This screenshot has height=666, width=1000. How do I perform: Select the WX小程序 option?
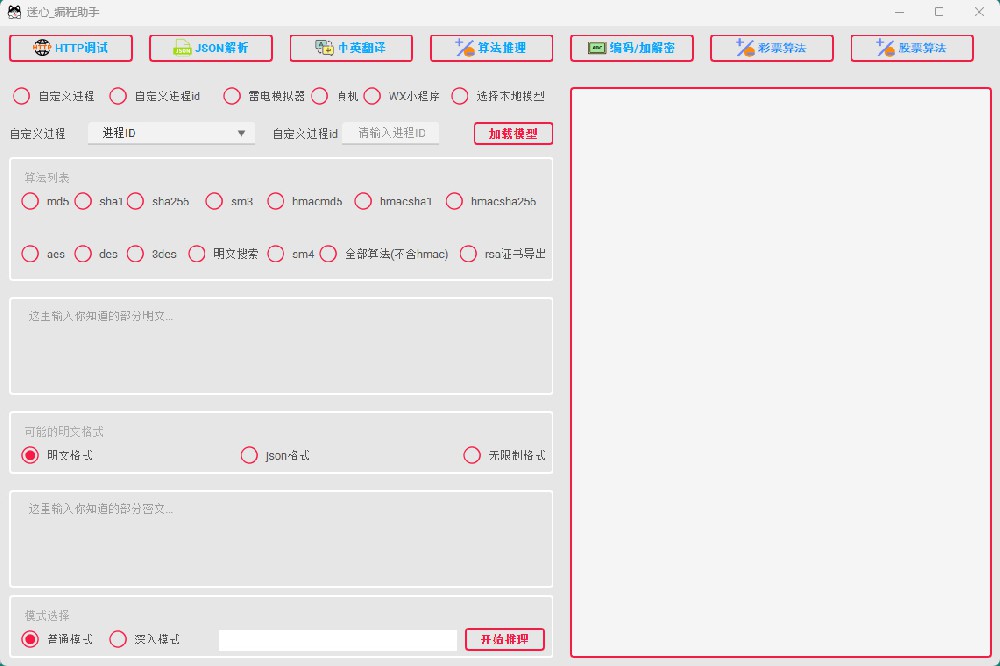[x=372, y=96]
